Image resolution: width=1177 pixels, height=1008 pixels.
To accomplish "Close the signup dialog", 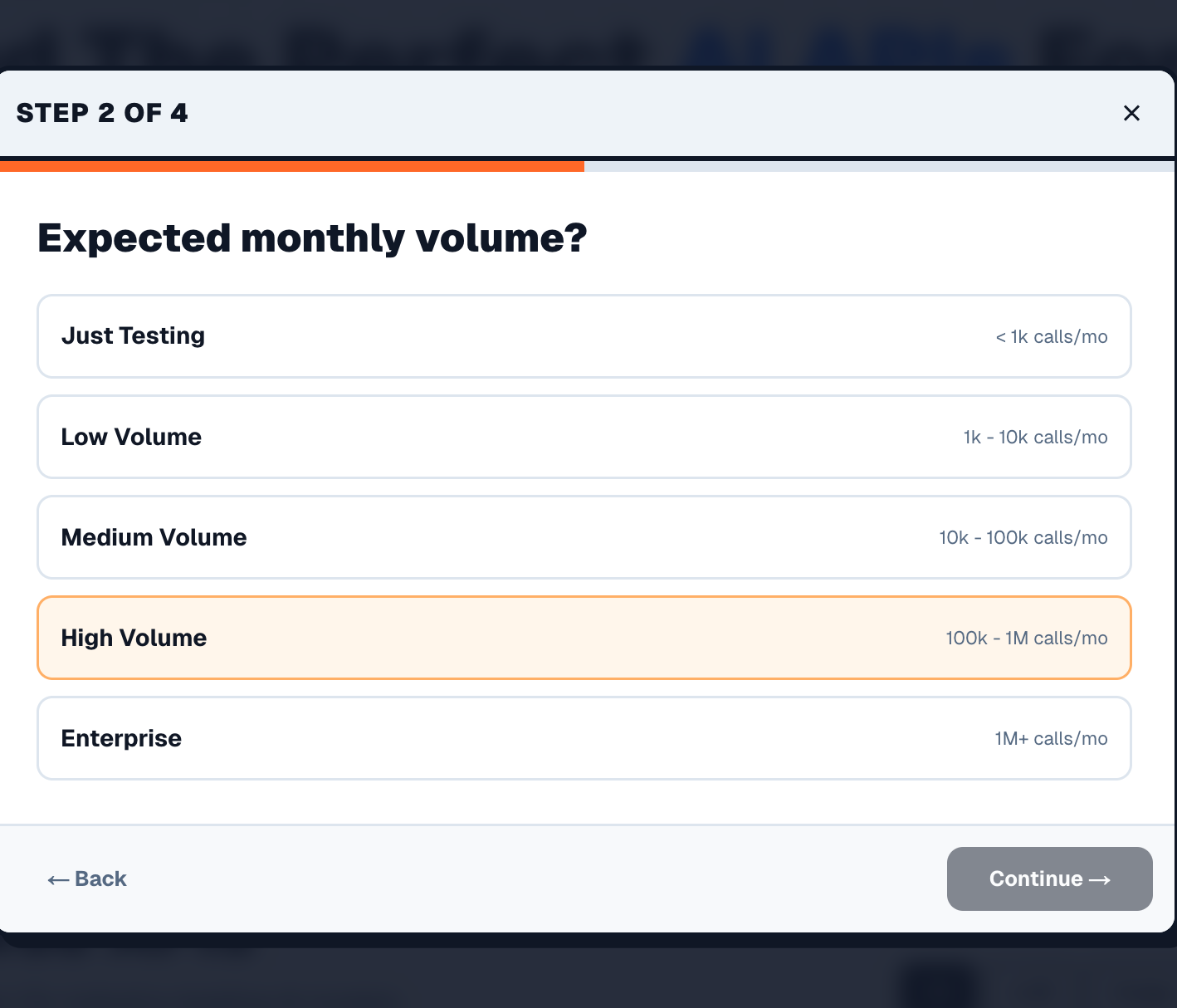I will pos(1131,113).
